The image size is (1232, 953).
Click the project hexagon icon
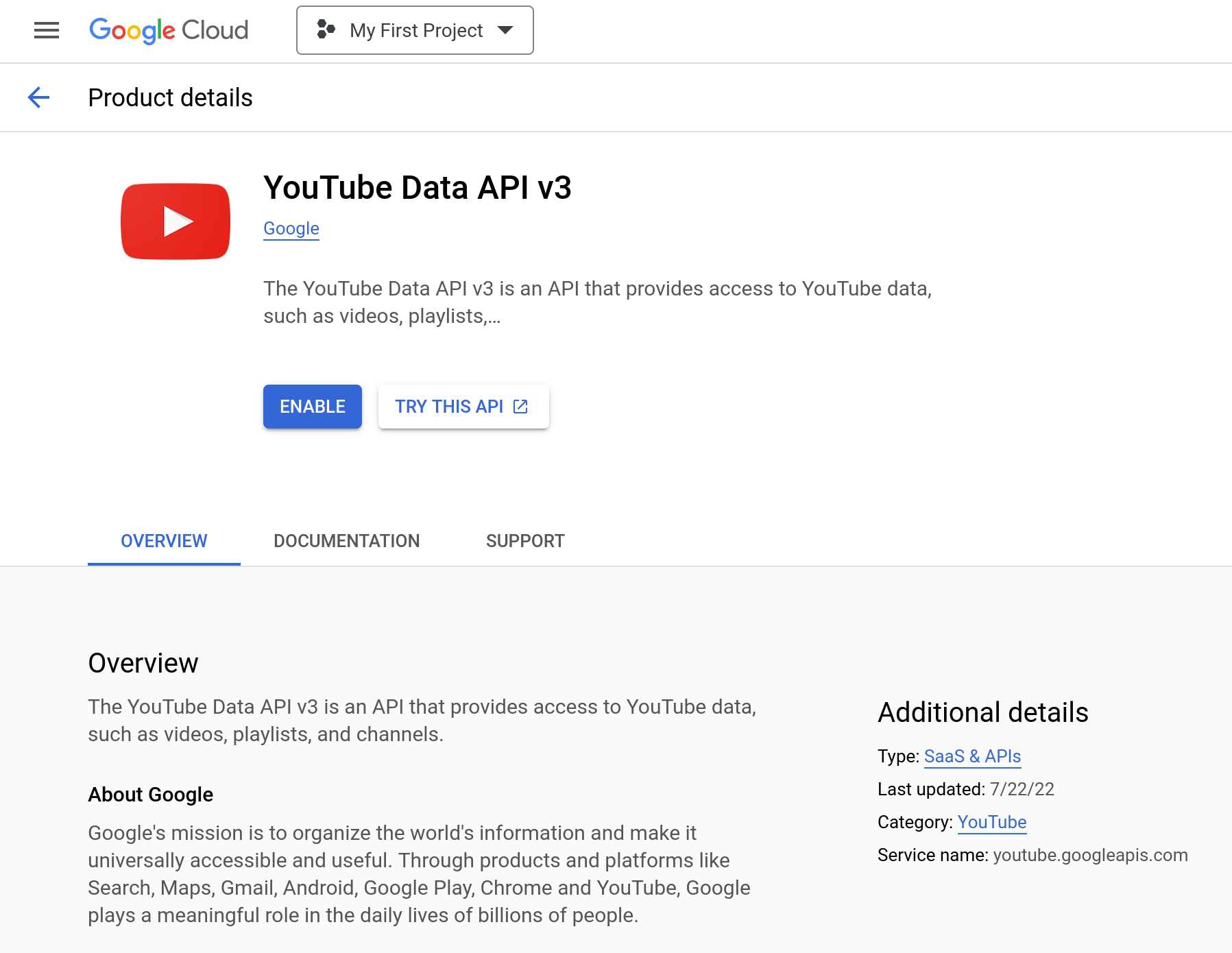(326, 29)
